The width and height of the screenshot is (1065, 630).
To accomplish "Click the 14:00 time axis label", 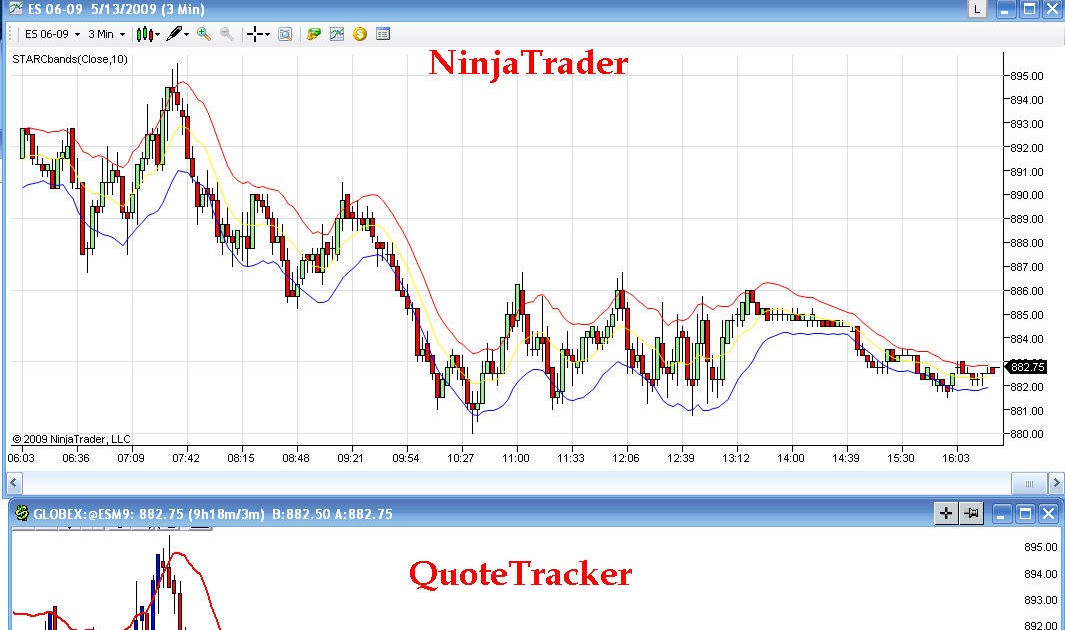I will 791,458.
